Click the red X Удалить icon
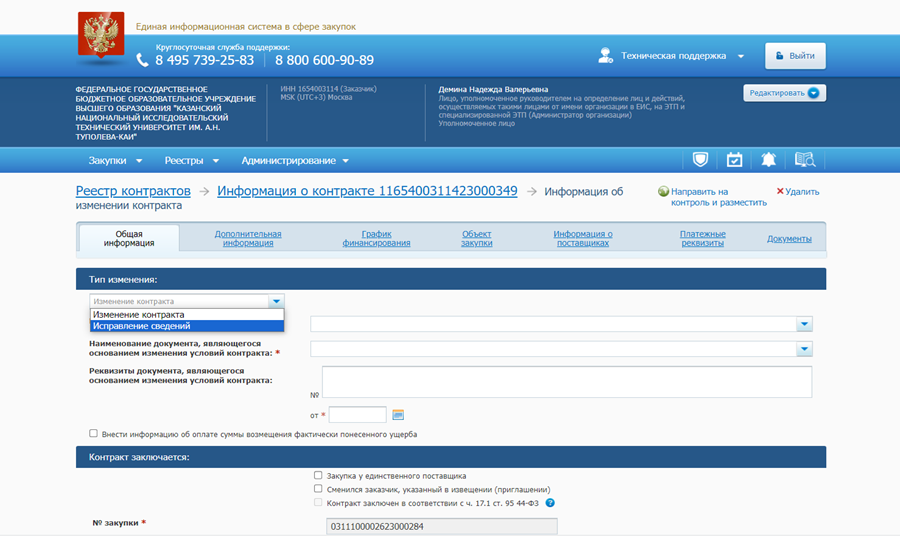The height and width of the screenshot is (537, 900). point(780,191)
